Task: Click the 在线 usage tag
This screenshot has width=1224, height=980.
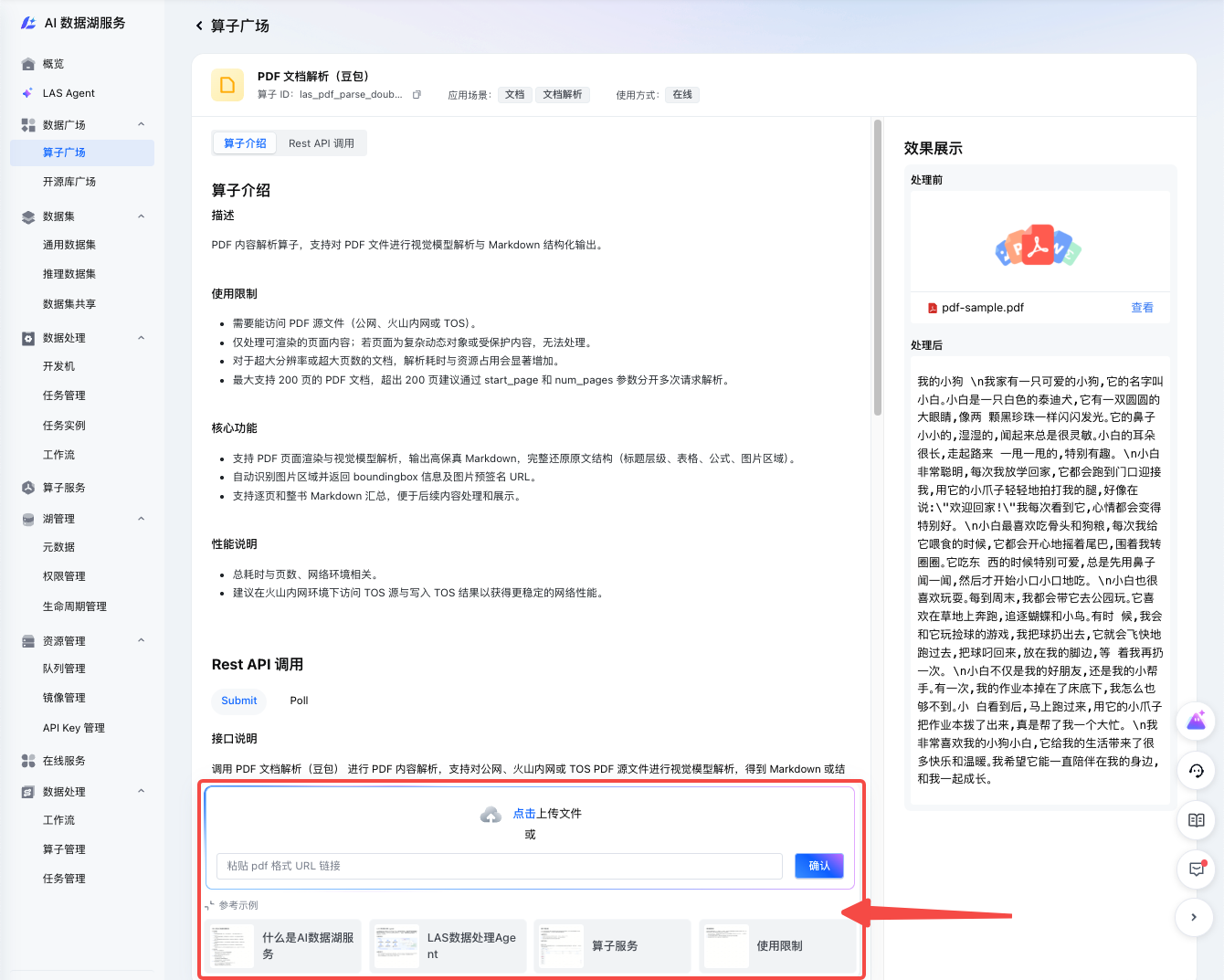Action: coord(682,95)
